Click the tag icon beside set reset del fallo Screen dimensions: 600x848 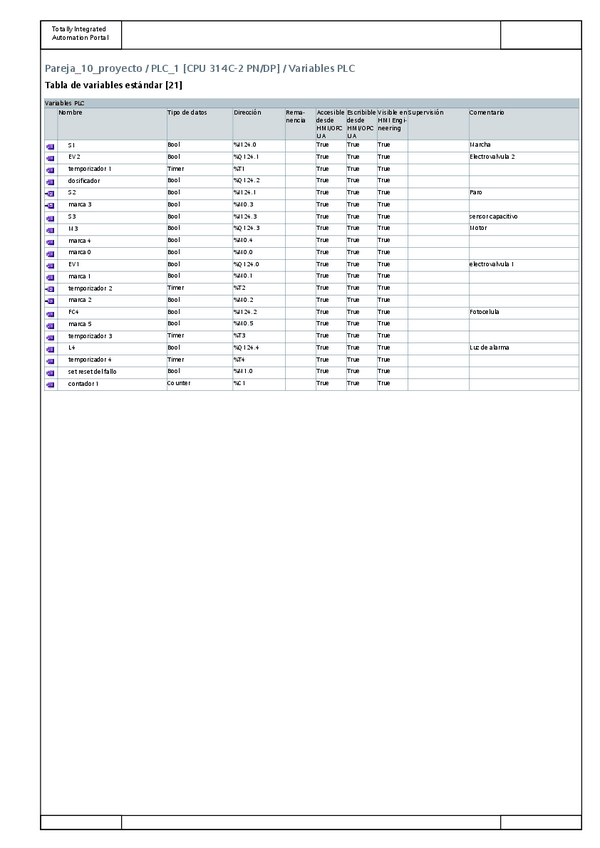[50, 373]
